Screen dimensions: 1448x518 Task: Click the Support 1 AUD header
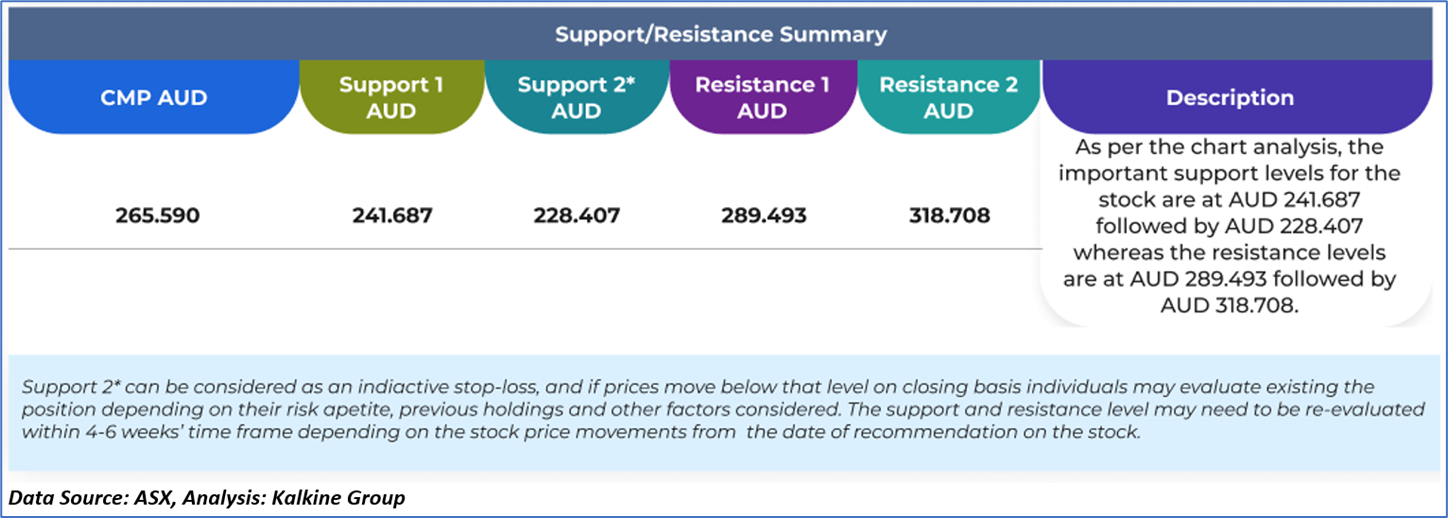tap(391, 98)
